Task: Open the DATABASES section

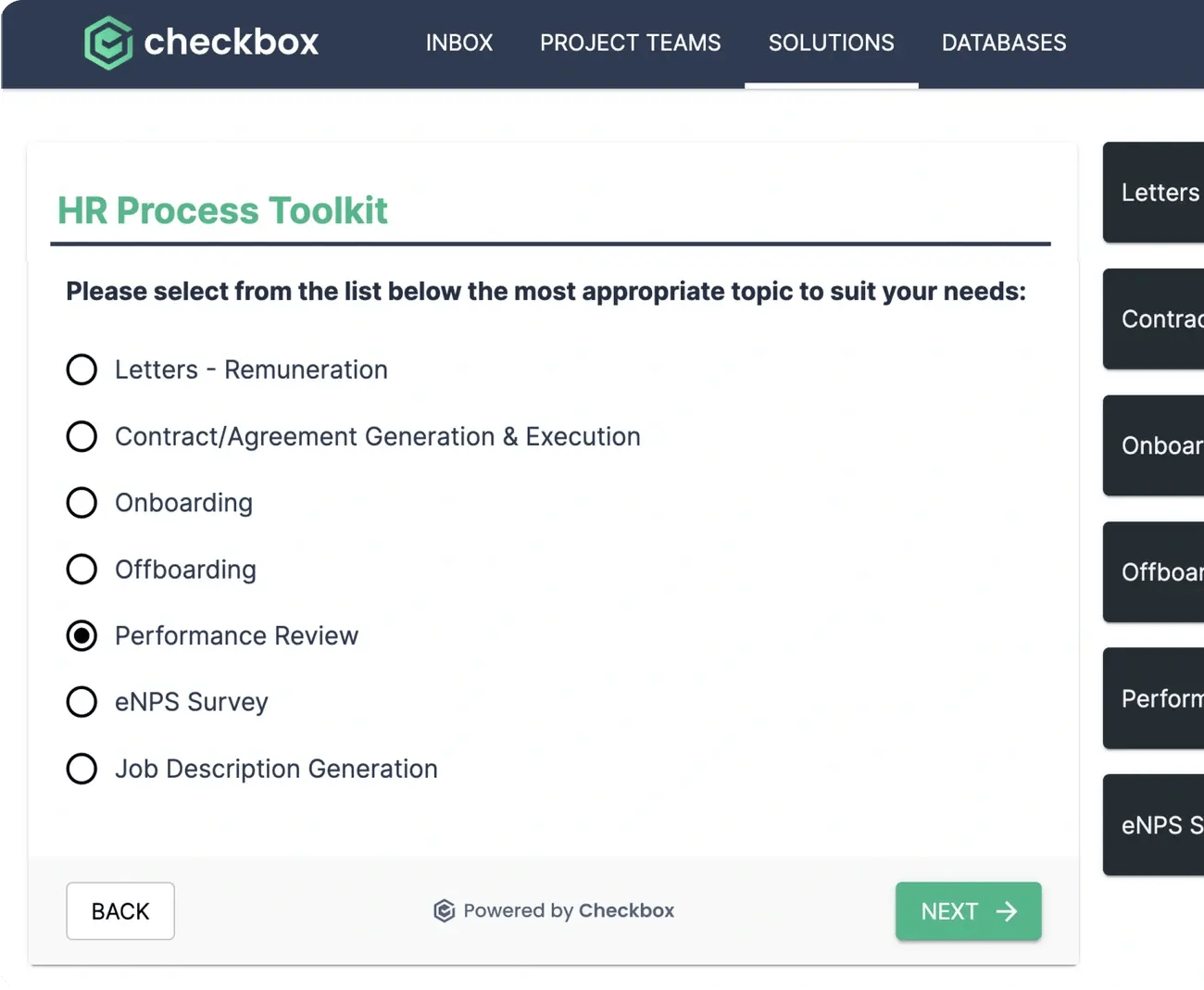Action: pyautogui.click(x=1004, y=43)
